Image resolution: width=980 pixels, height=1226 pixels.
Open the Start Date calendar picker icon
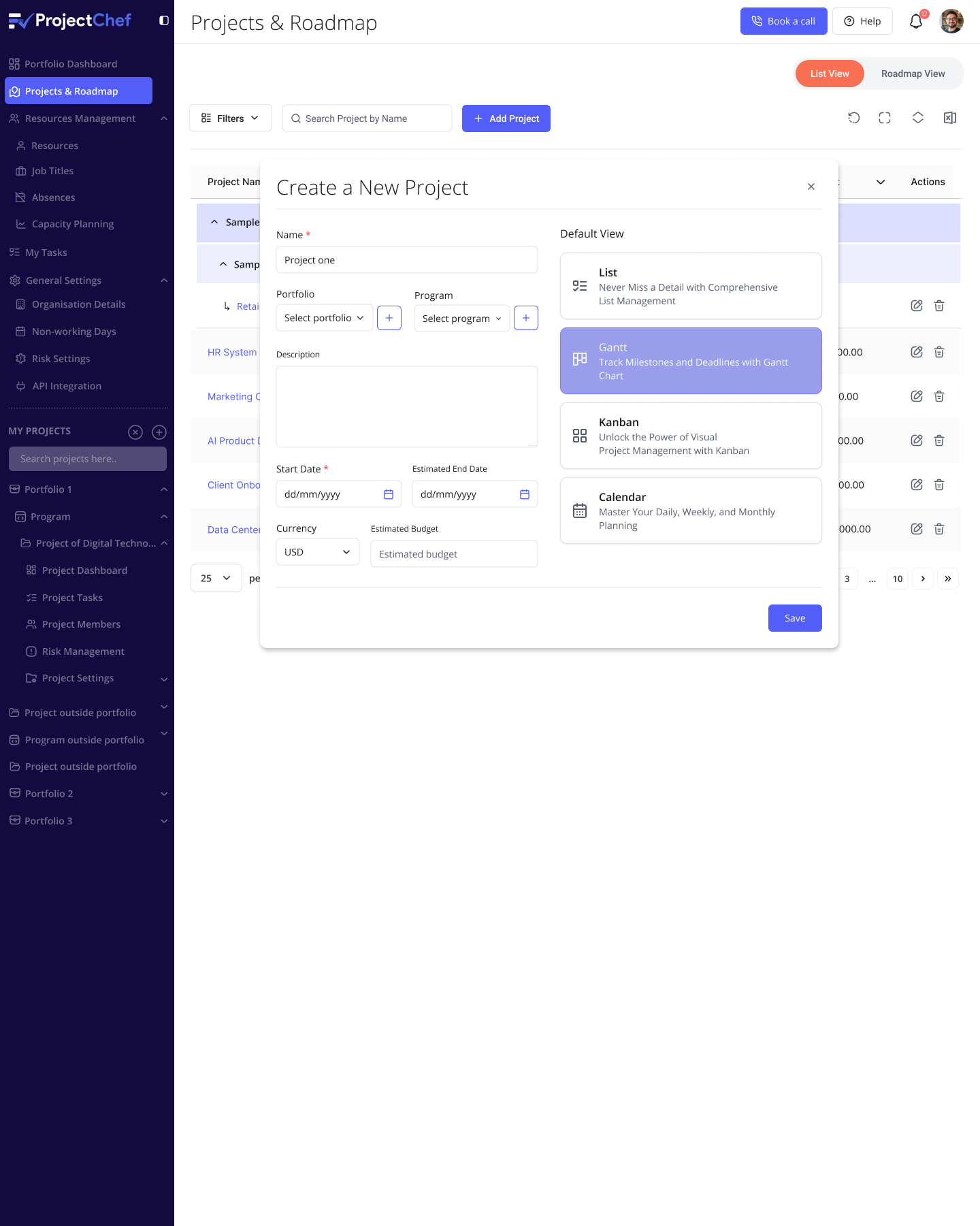[x=389, y=494]
